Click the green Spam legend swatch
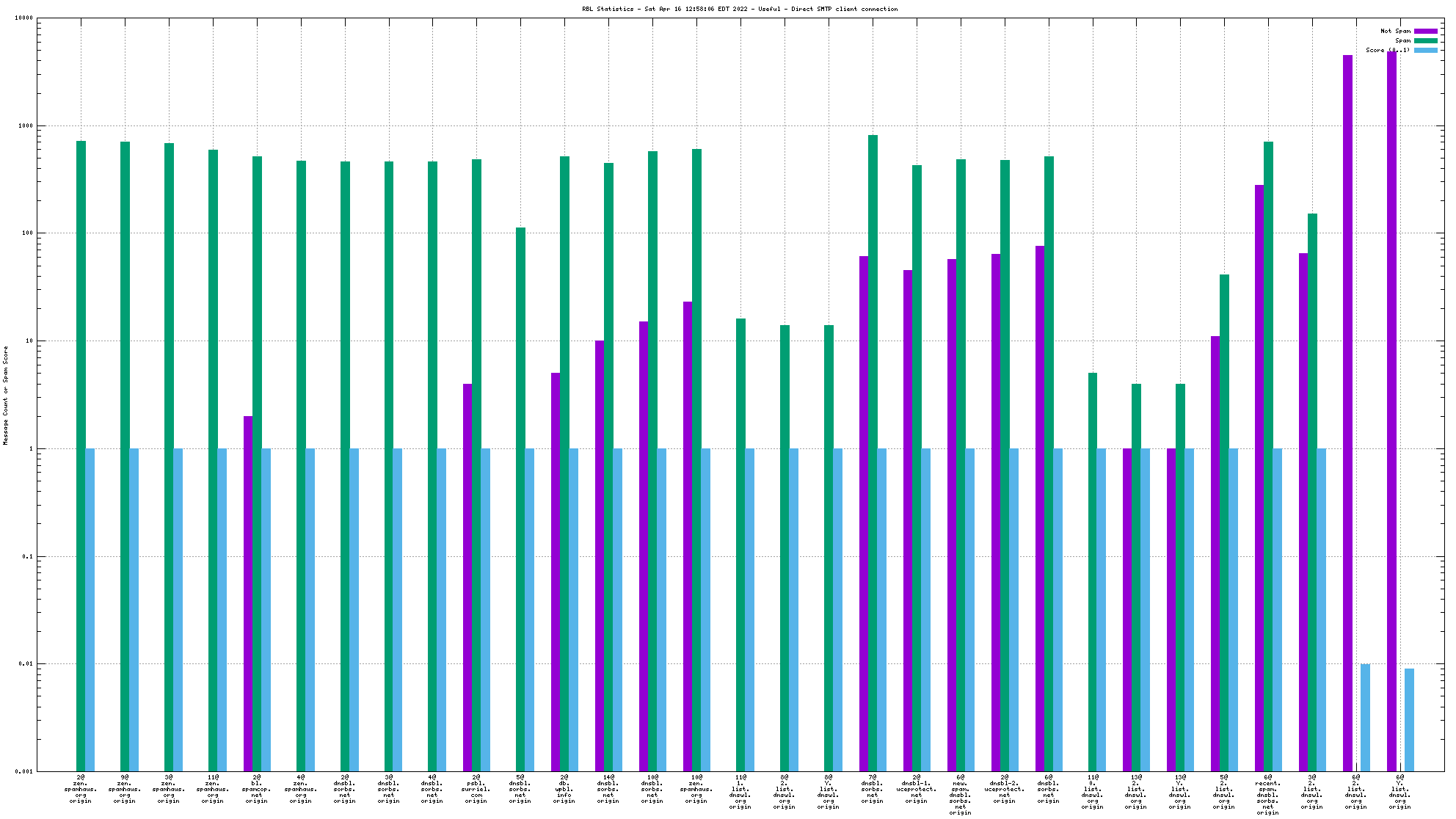Viewport: 1456px width, 819px height. (1426, 40)
